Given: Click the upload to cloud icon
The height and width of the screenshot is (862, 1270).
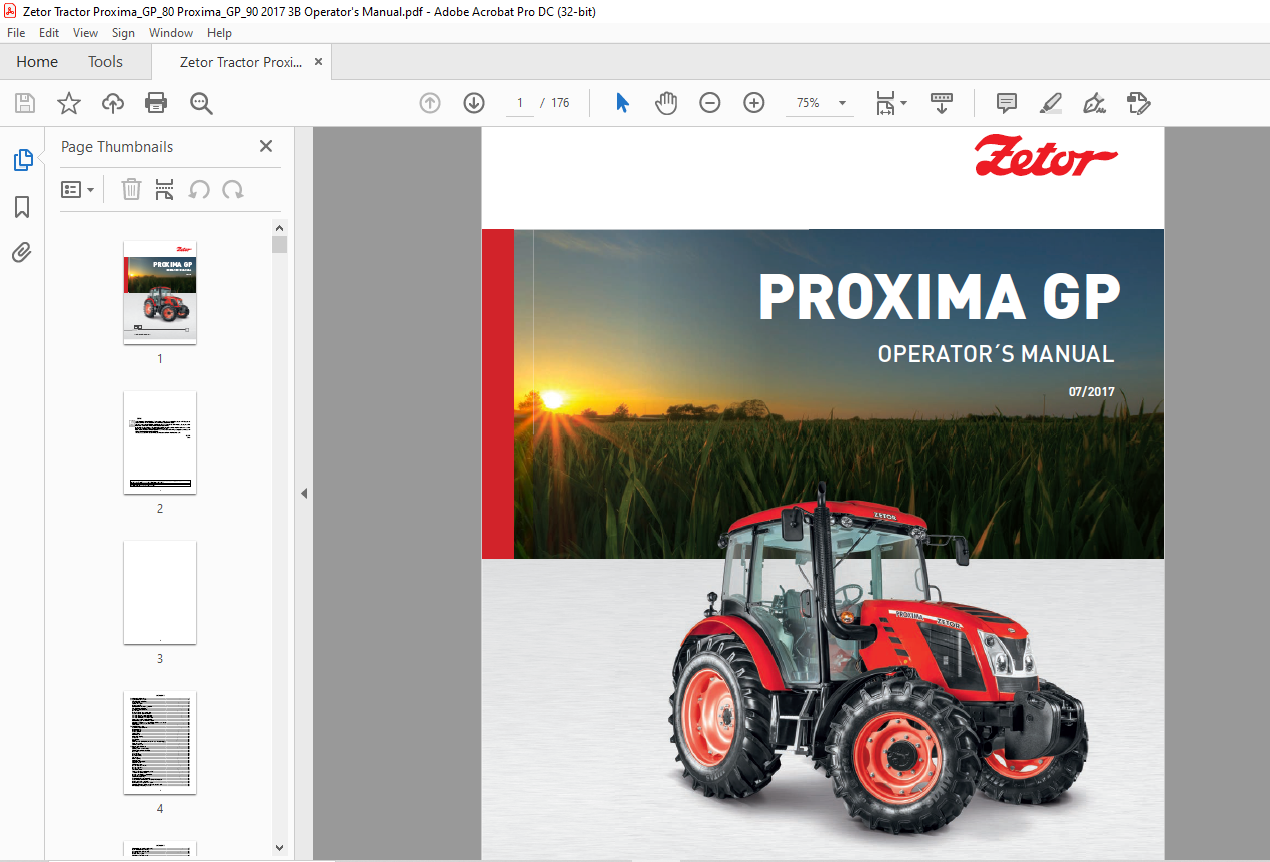Looking at the screenshot, I should click(x=113, y=103).
